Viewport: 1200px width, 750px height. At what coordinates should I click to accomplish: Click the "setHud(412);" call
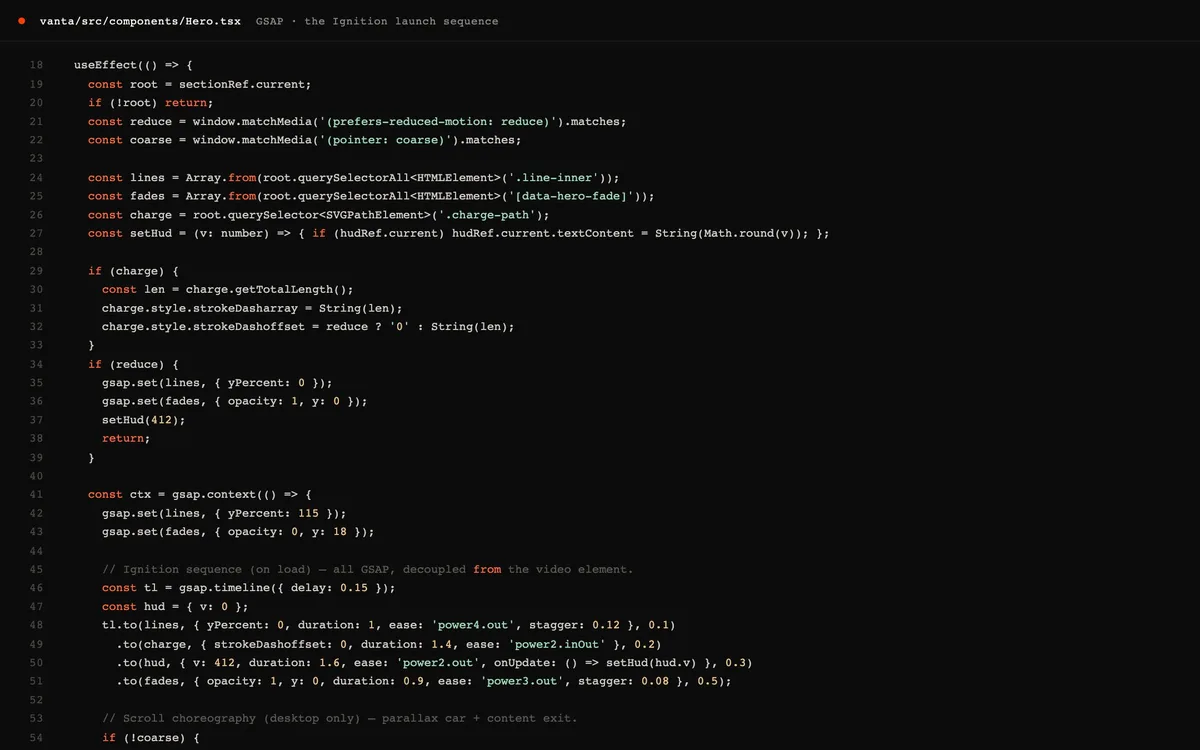point(144,420)
